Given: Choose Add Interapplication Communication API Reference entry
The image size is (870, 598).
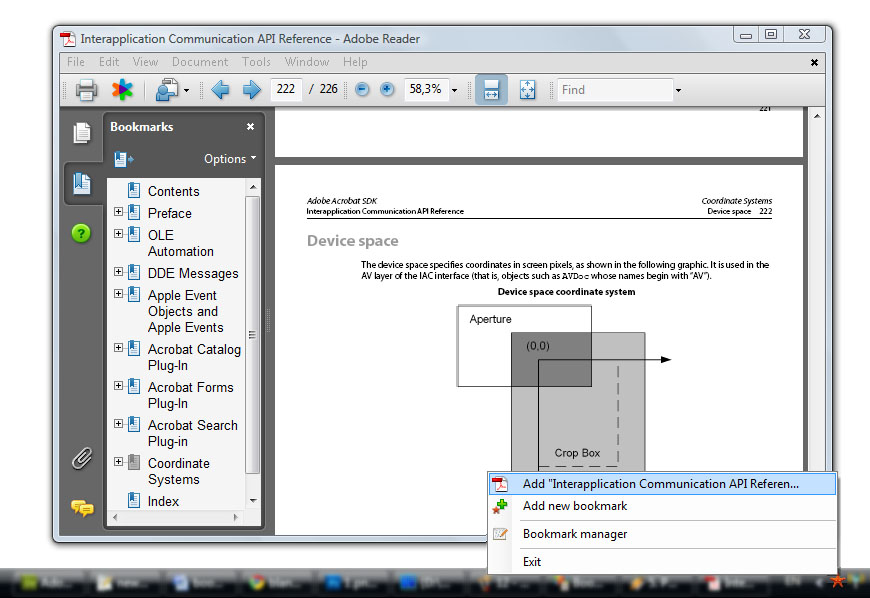Looking at the screenshot, I should [x=662, y=484].
